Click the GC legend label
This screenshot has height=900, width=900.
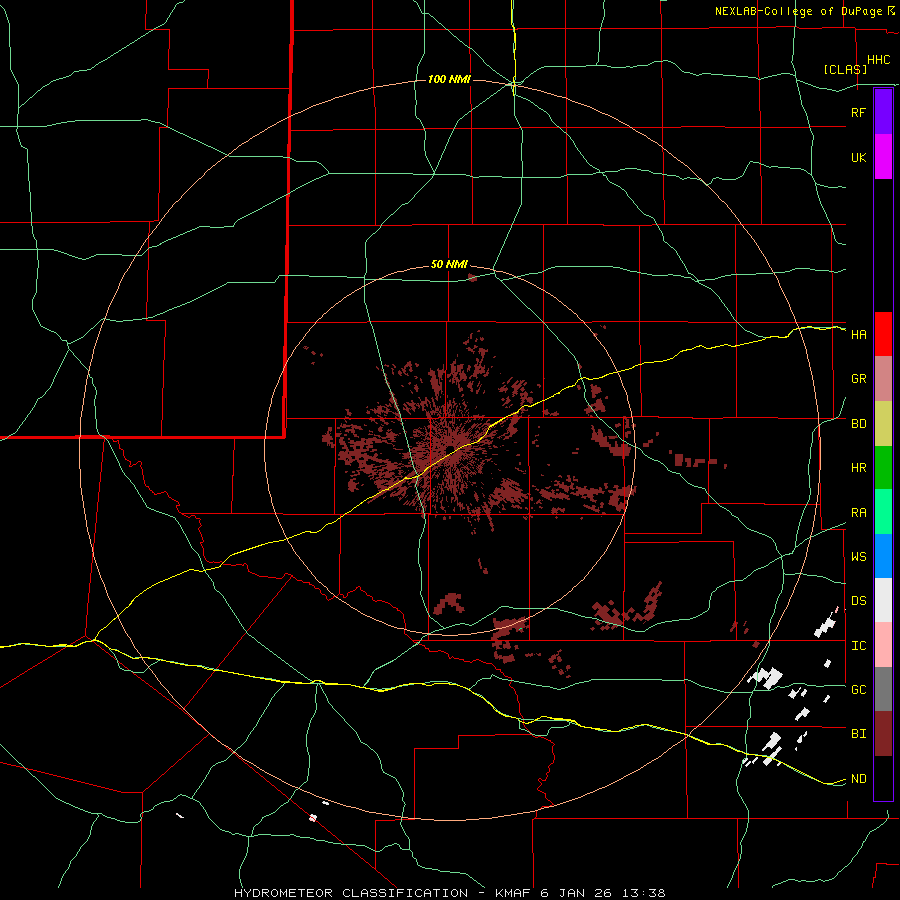point(859,690)
